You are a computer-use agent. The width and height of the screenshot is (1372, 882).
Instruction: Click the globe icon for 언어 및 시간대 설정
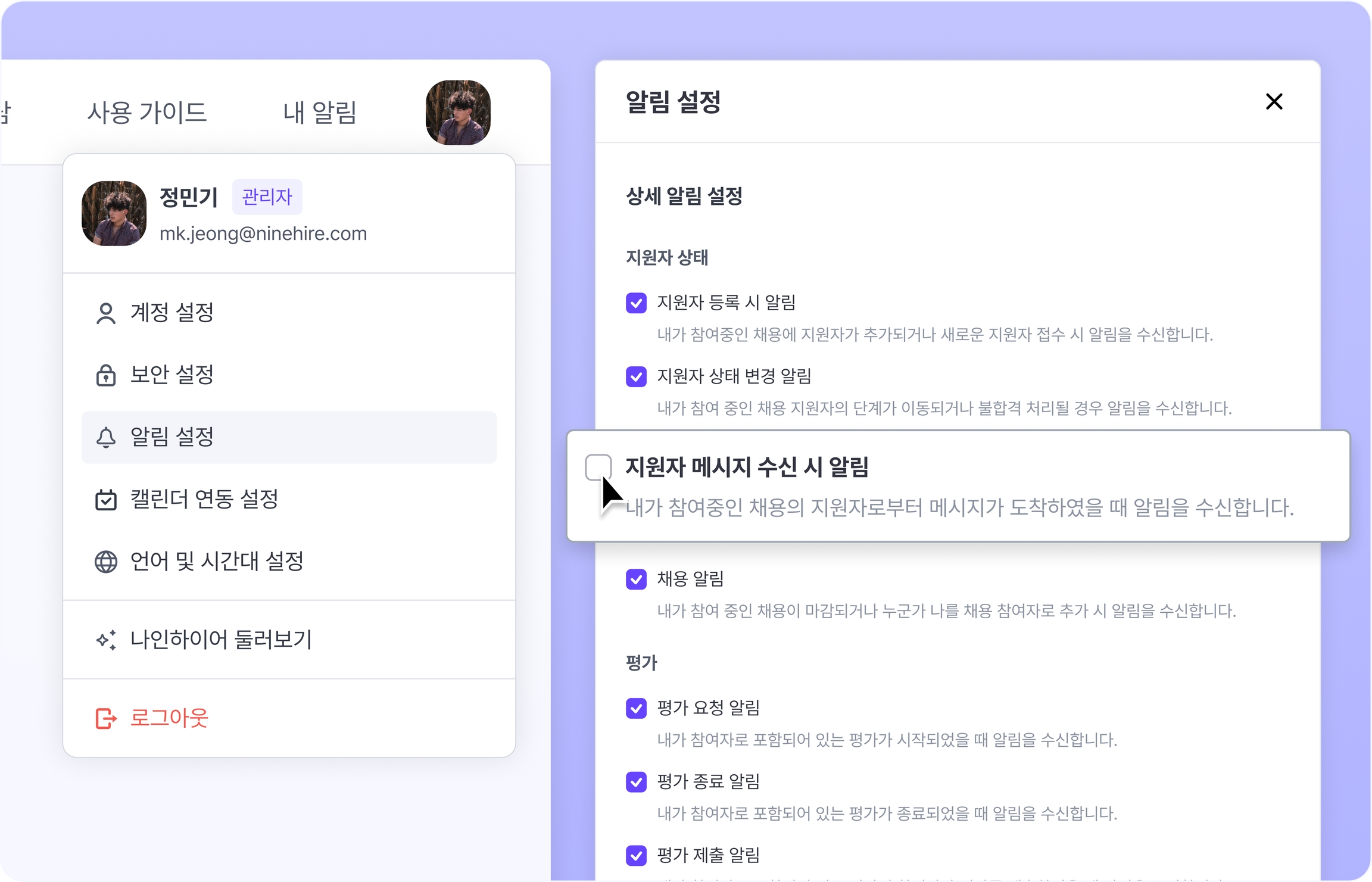click(106, 562)
